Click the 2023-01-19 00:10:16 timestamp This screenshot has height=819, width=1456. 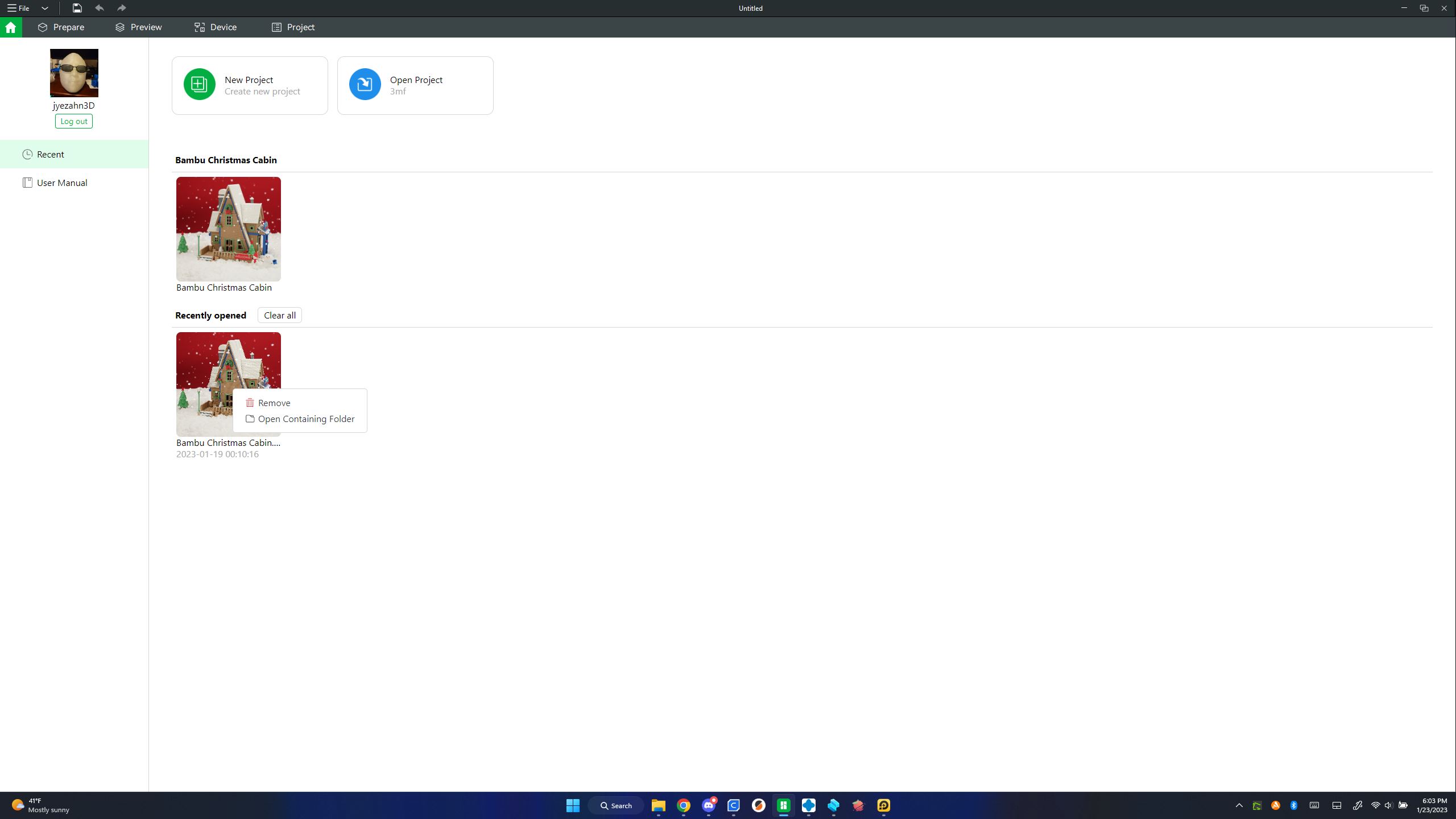coord(217,454)
